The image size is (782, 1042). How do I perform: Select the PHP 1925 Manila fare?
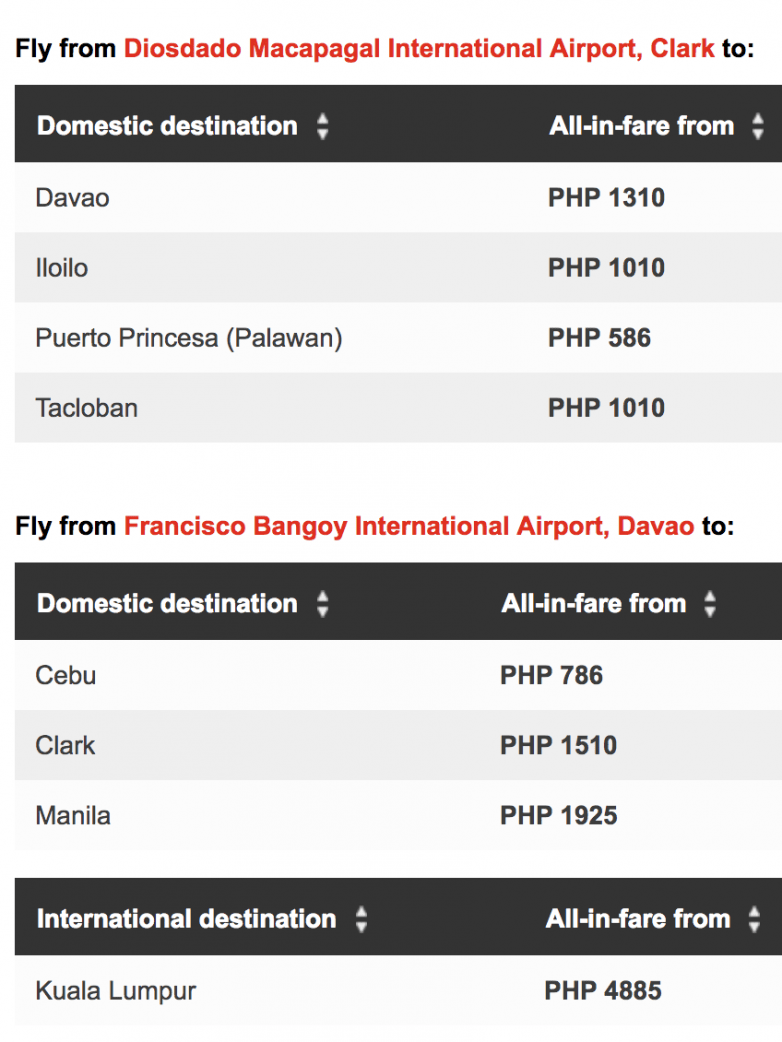(558, 816)
